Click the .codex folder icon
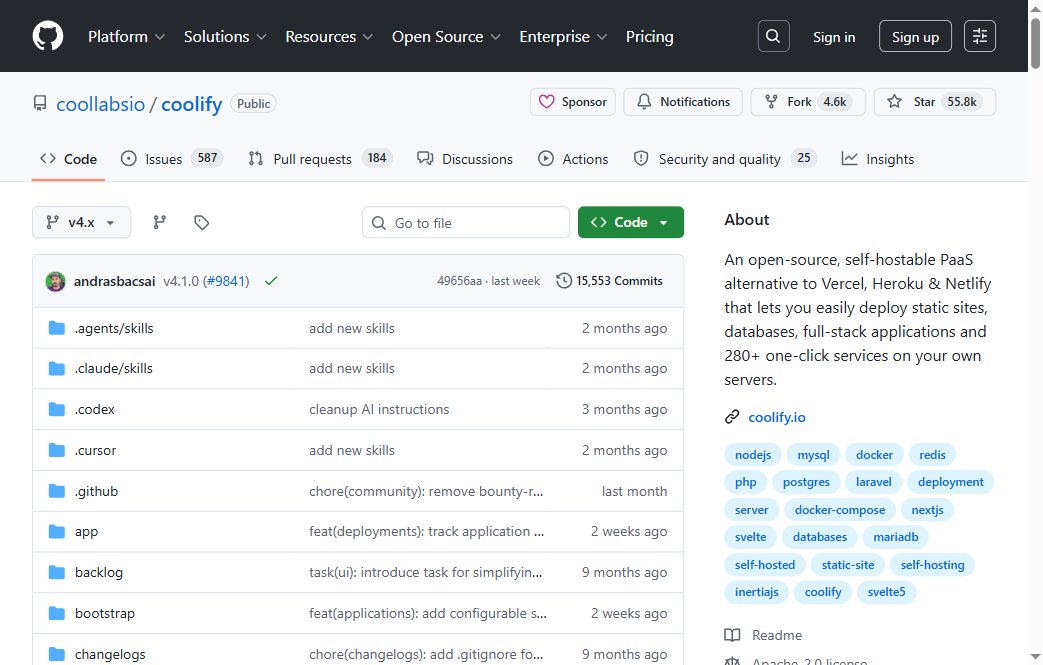The image size is (1043, 665). [x=57, y=410]
